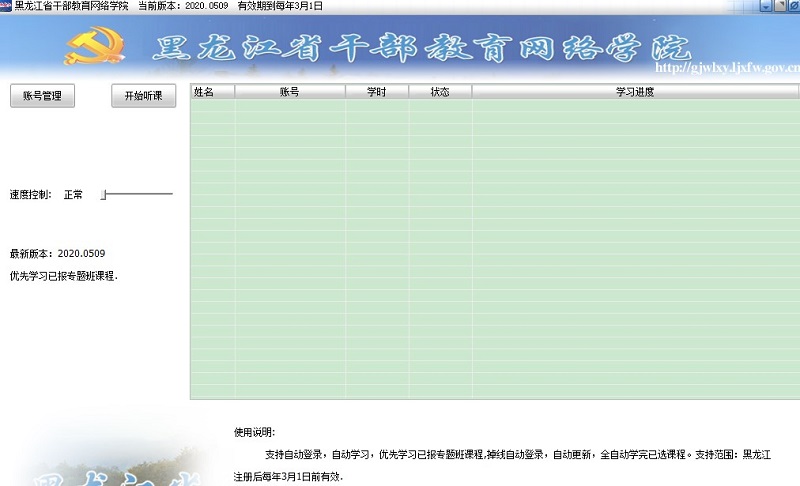The height and width of the screenshot is (486, 800).
Task: Click the 正常 speed value label
Action: point(73,194)
